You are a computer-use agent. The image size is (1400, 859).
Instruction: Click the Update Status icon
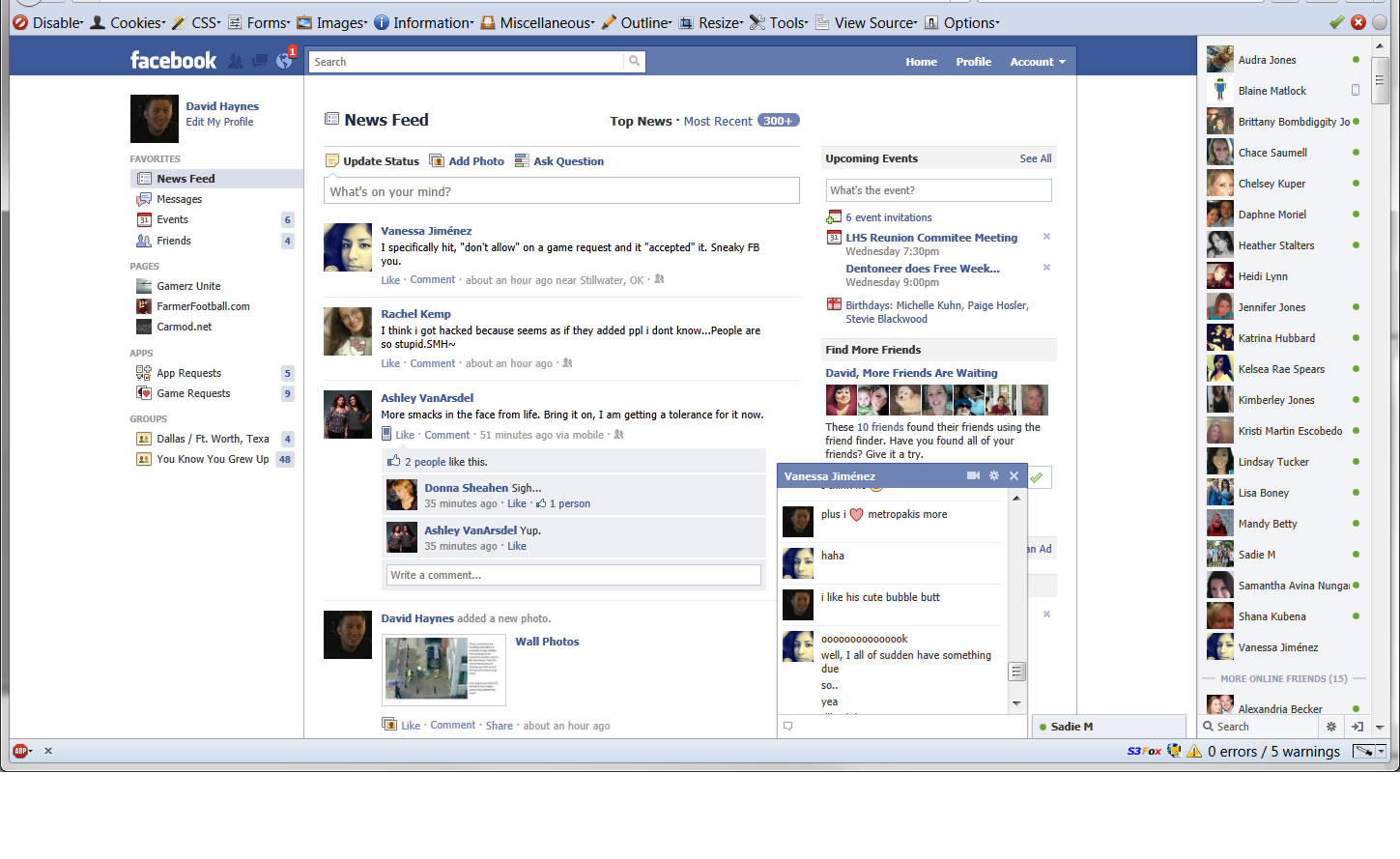332,160
